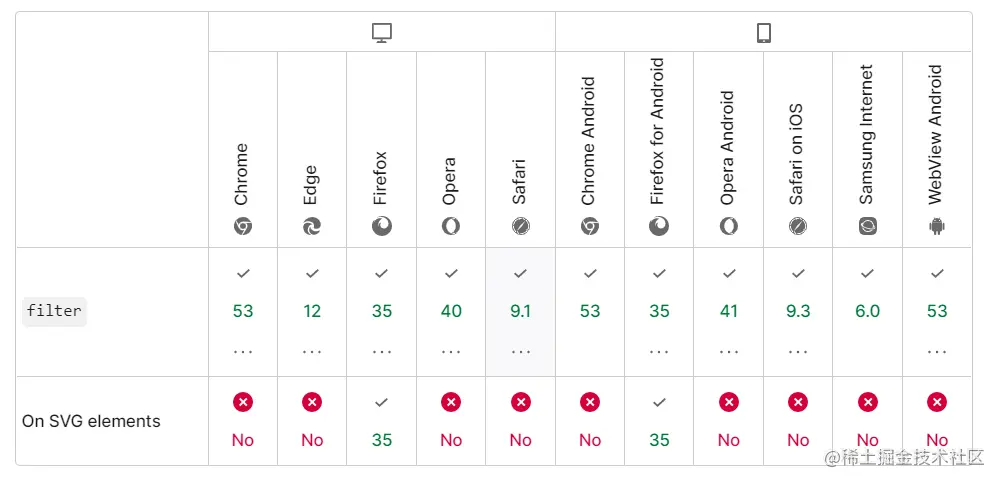Image resolution: width=1001 pixels, height=484 pixels.
Task: Click the Safari desktop browser icon
Action: click(x=520, y=227)
